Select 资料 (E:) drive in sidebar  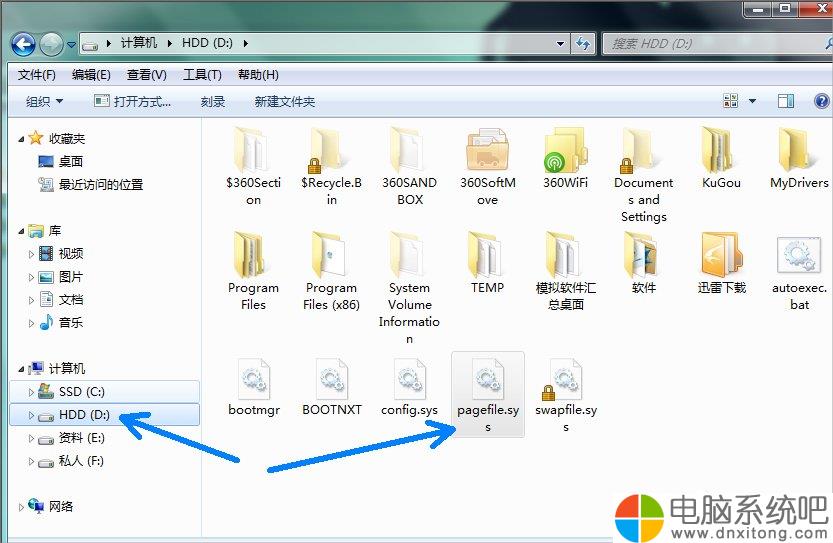tap(82, 438)
